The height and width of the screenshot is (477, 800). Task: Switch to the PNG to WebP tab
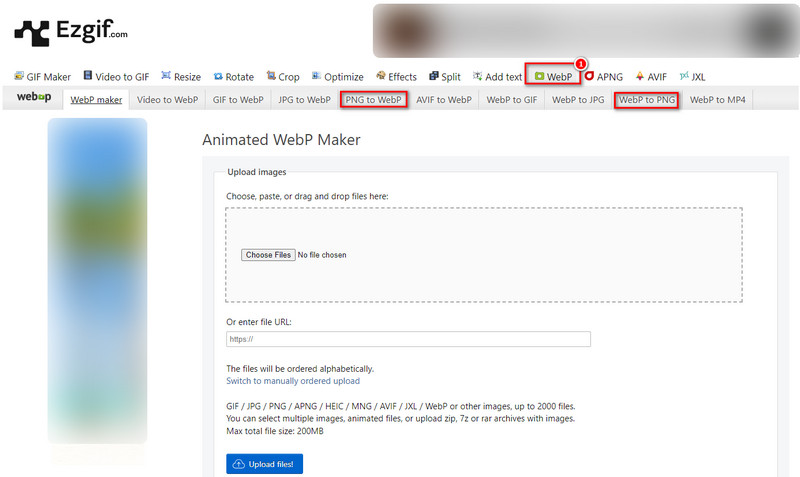tap(373, 100)
